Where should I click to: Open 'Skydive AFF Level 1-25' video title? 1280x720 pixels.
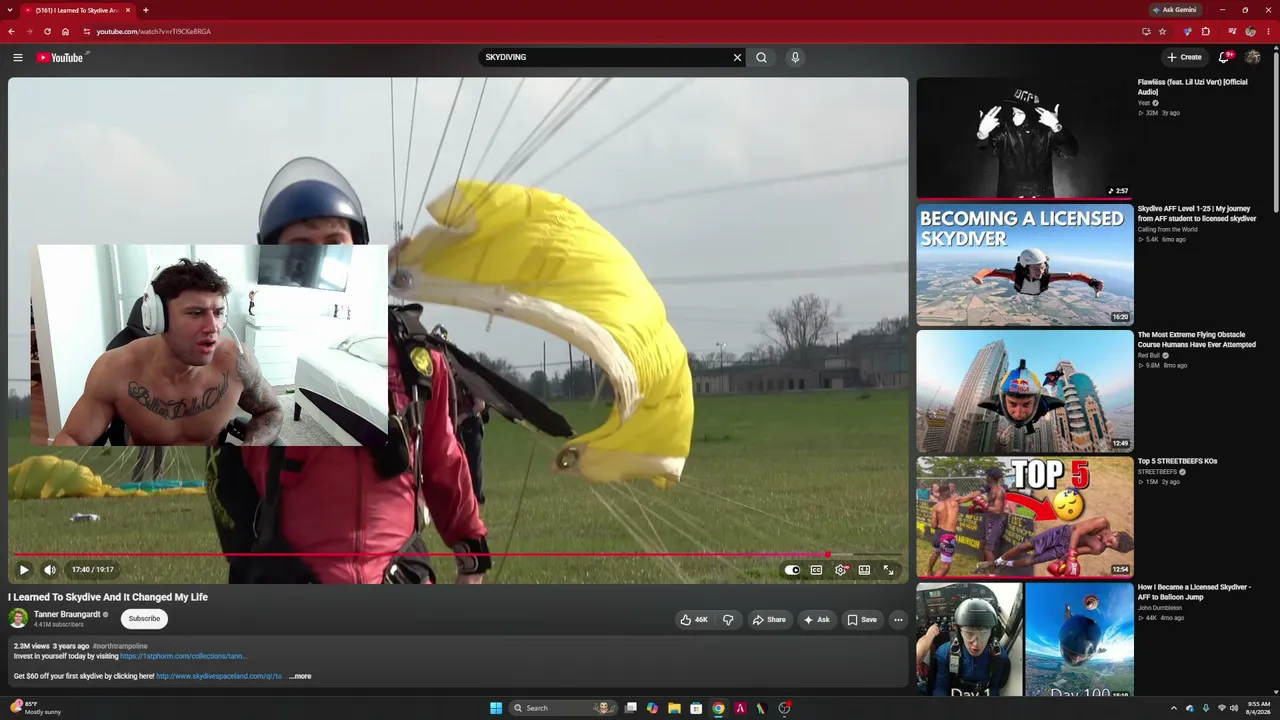coord(1197,213)
